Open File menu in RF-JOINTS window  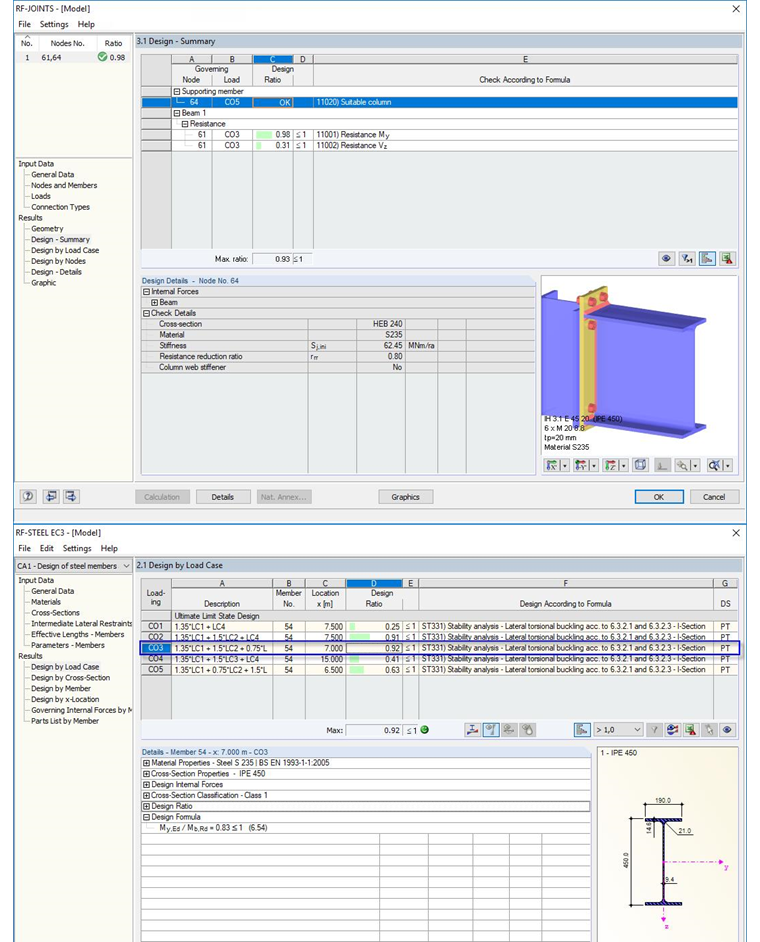24,24
